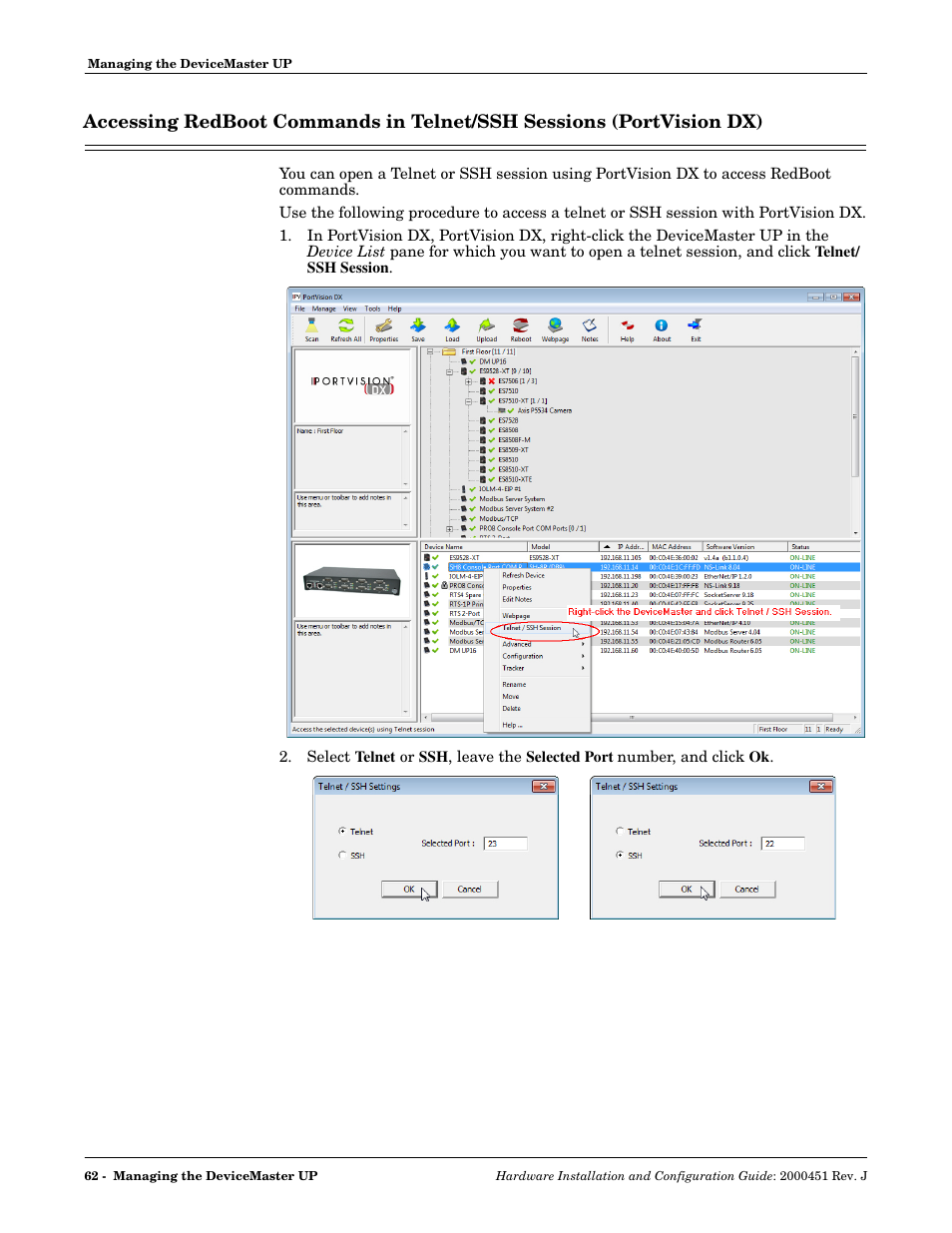The height and width of the screenshot is (1233, 952).
Task: Select the ES8528-XT row in device list
Action: (x=641, y=558)
